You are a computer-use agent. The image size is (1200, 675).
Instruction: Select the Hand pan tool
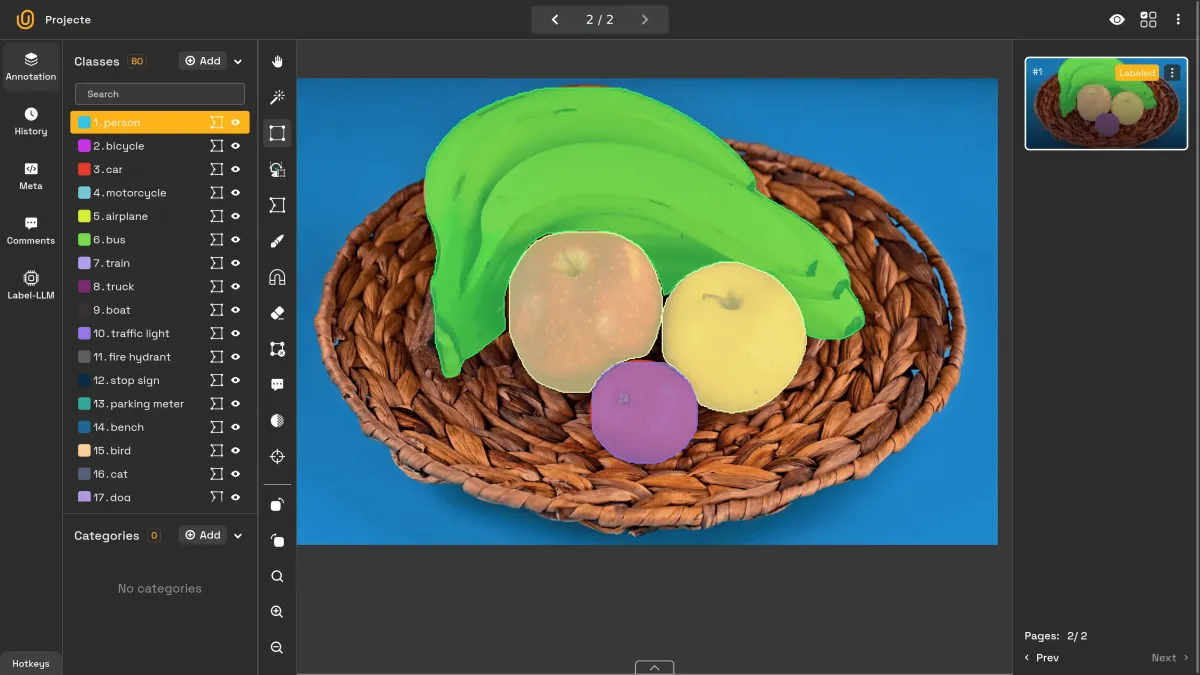click(x=277, y=60)
